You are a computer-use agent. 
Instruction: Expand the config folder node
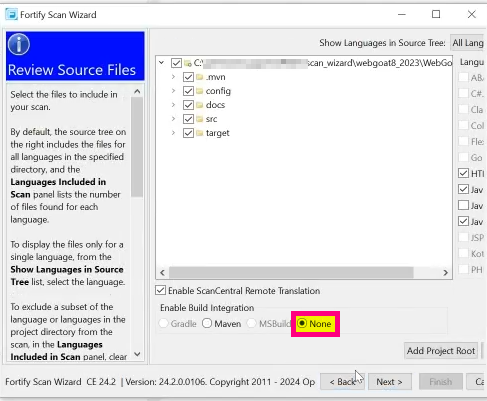pyautogui.click(x=173, y=91)
